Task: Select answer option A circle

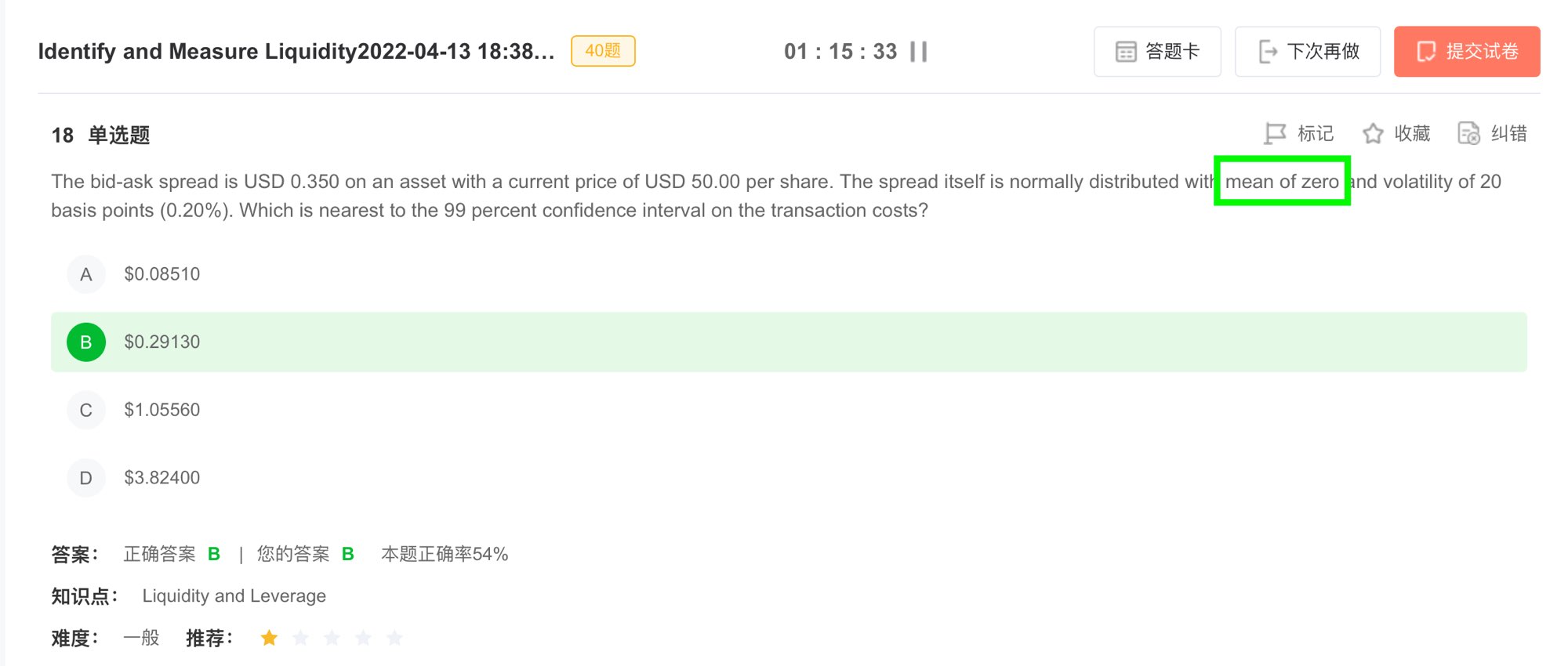Action: tap(86, 274)
